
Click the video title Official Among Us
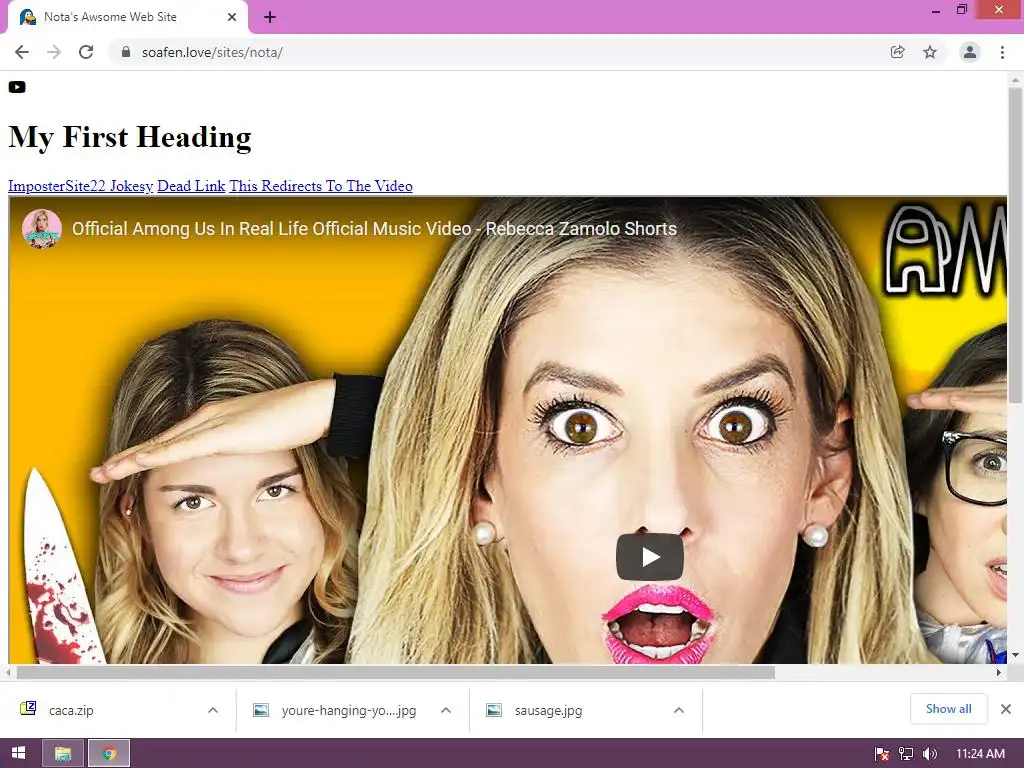point(374,229)
